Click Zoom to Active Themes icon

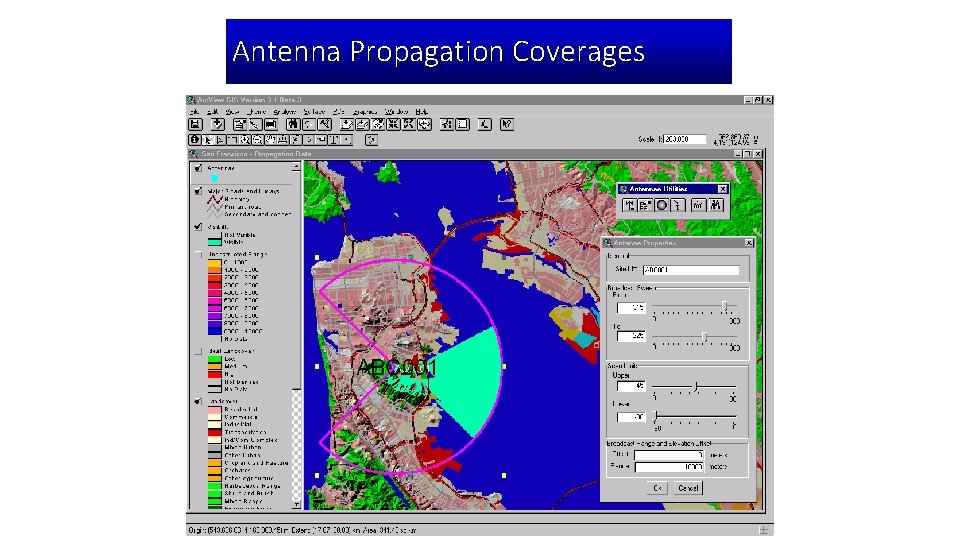point(362,124)
